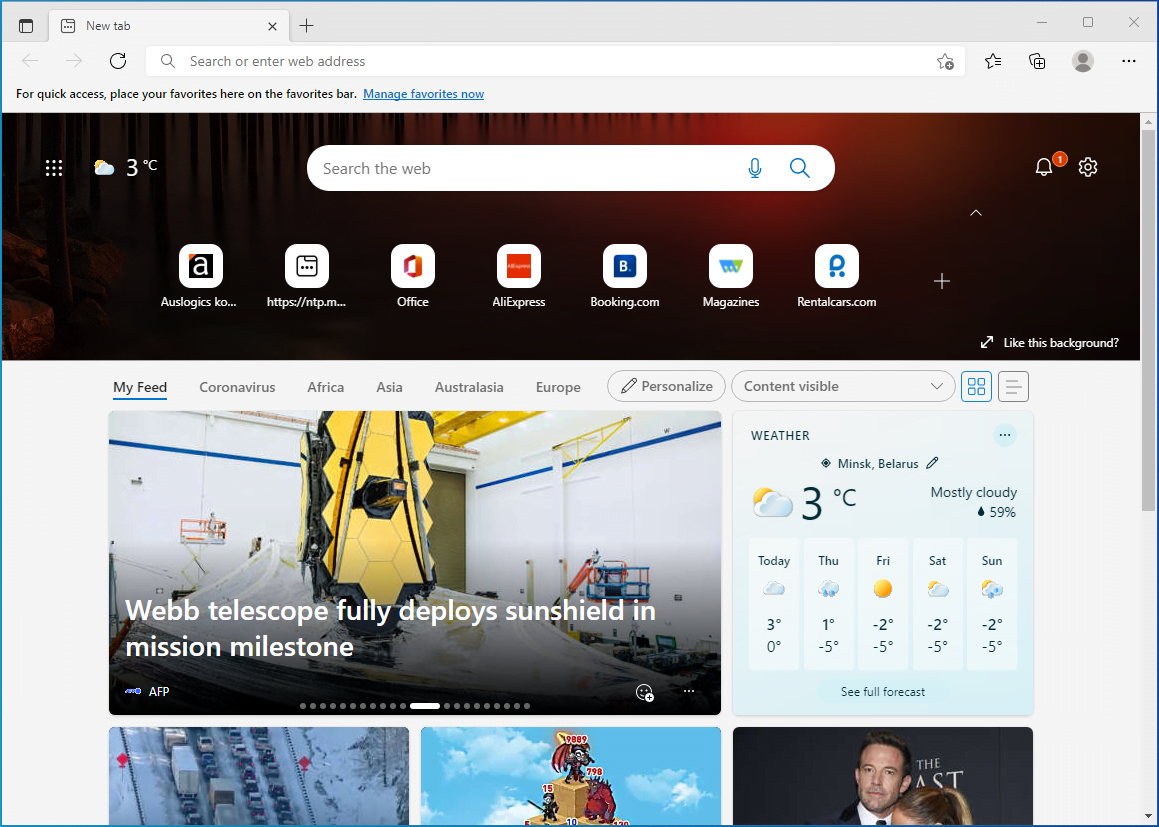Close the New tab browser tab
The image size is (1159, 827).
272,26
